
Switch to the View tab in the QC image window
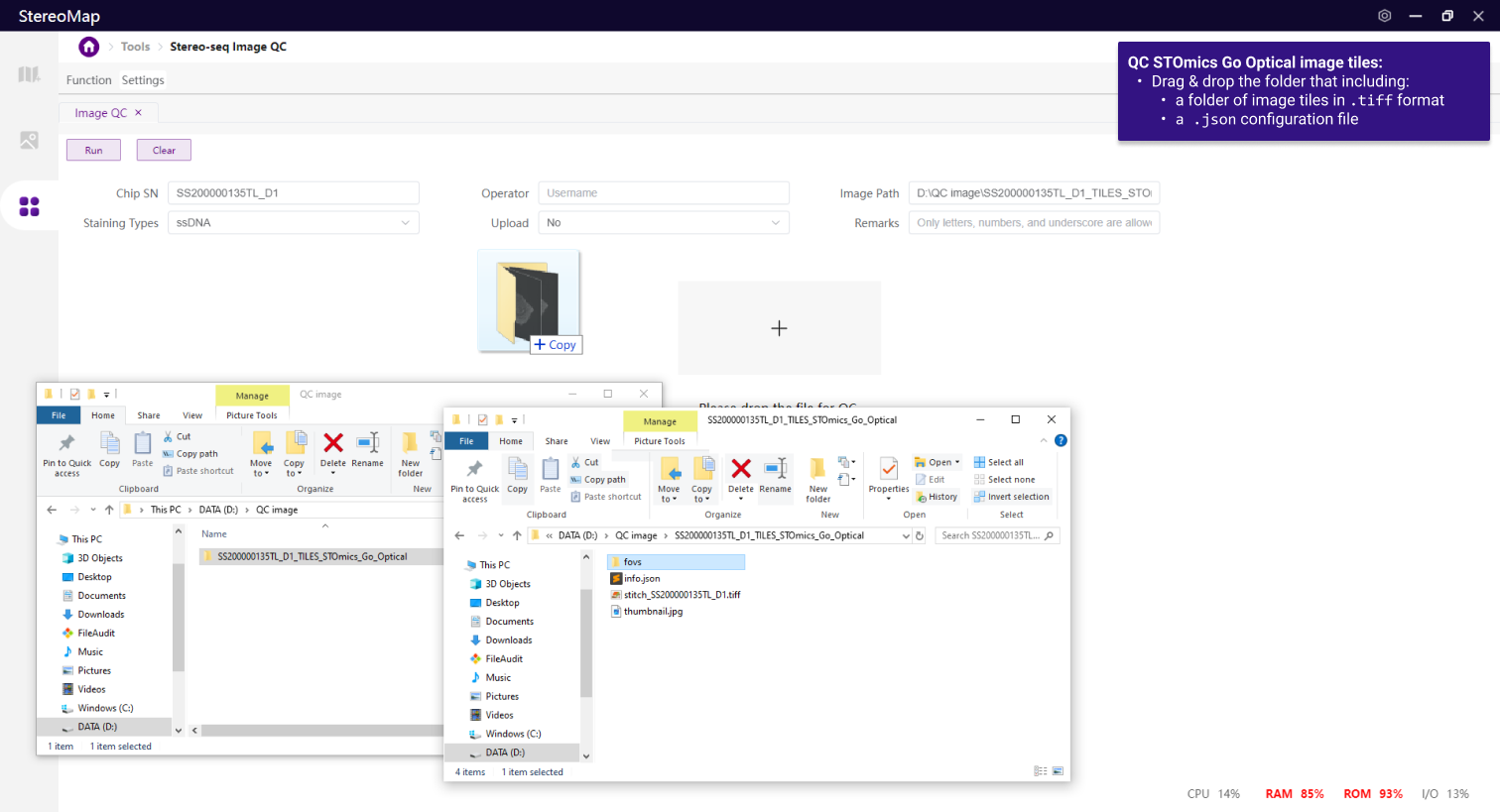pos(192,415)
